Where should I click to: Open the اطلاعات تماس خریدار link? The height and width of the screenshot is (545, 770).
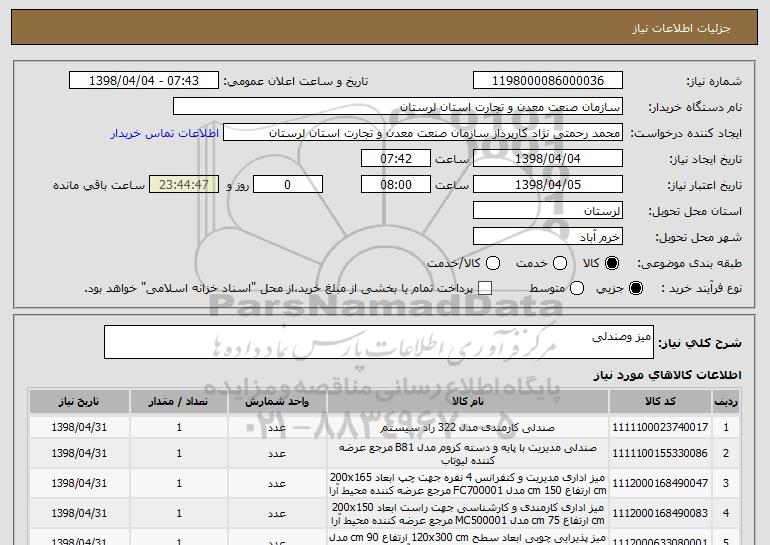click(165, 133)
